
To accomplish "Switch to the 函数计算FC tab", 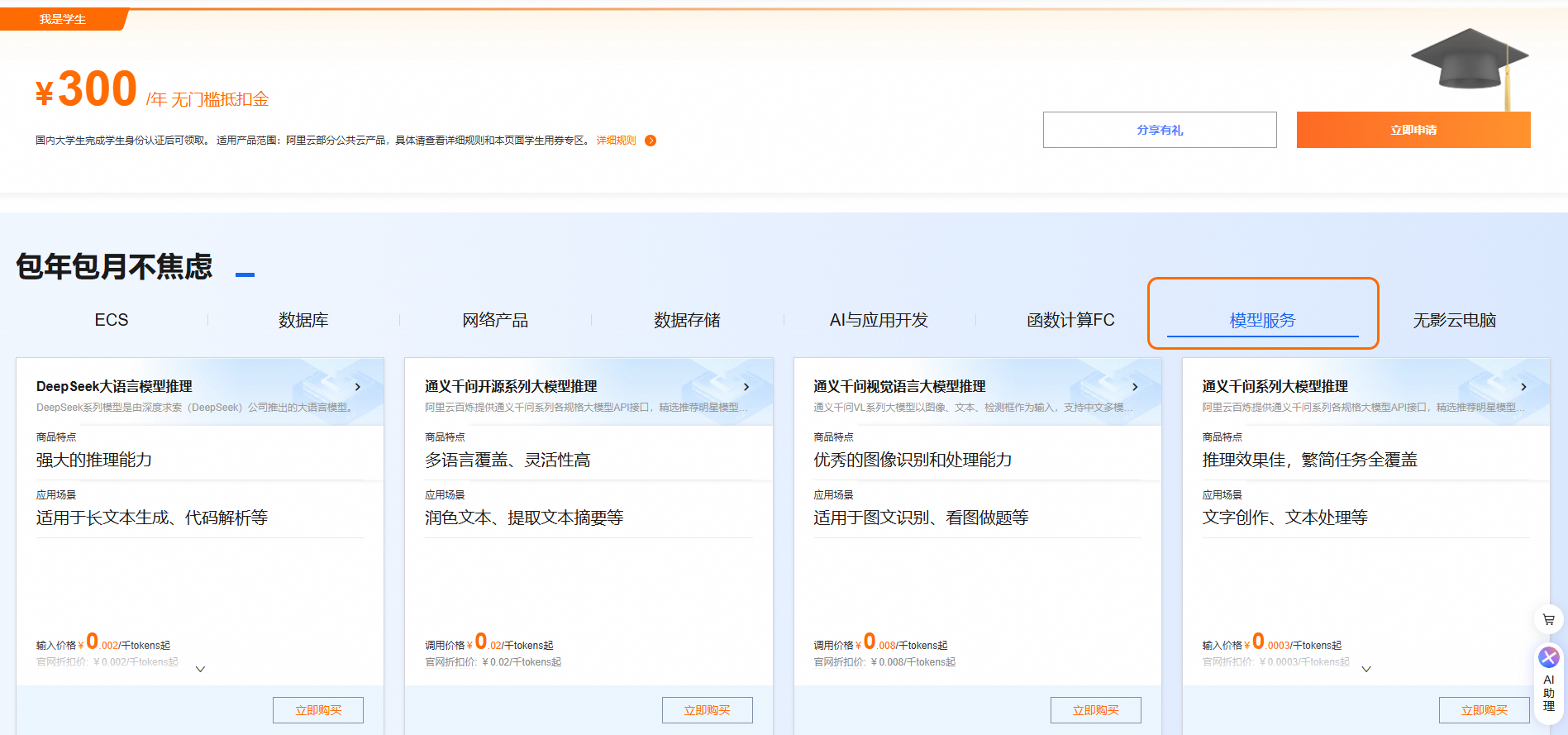I will [x=1070, y=320].
